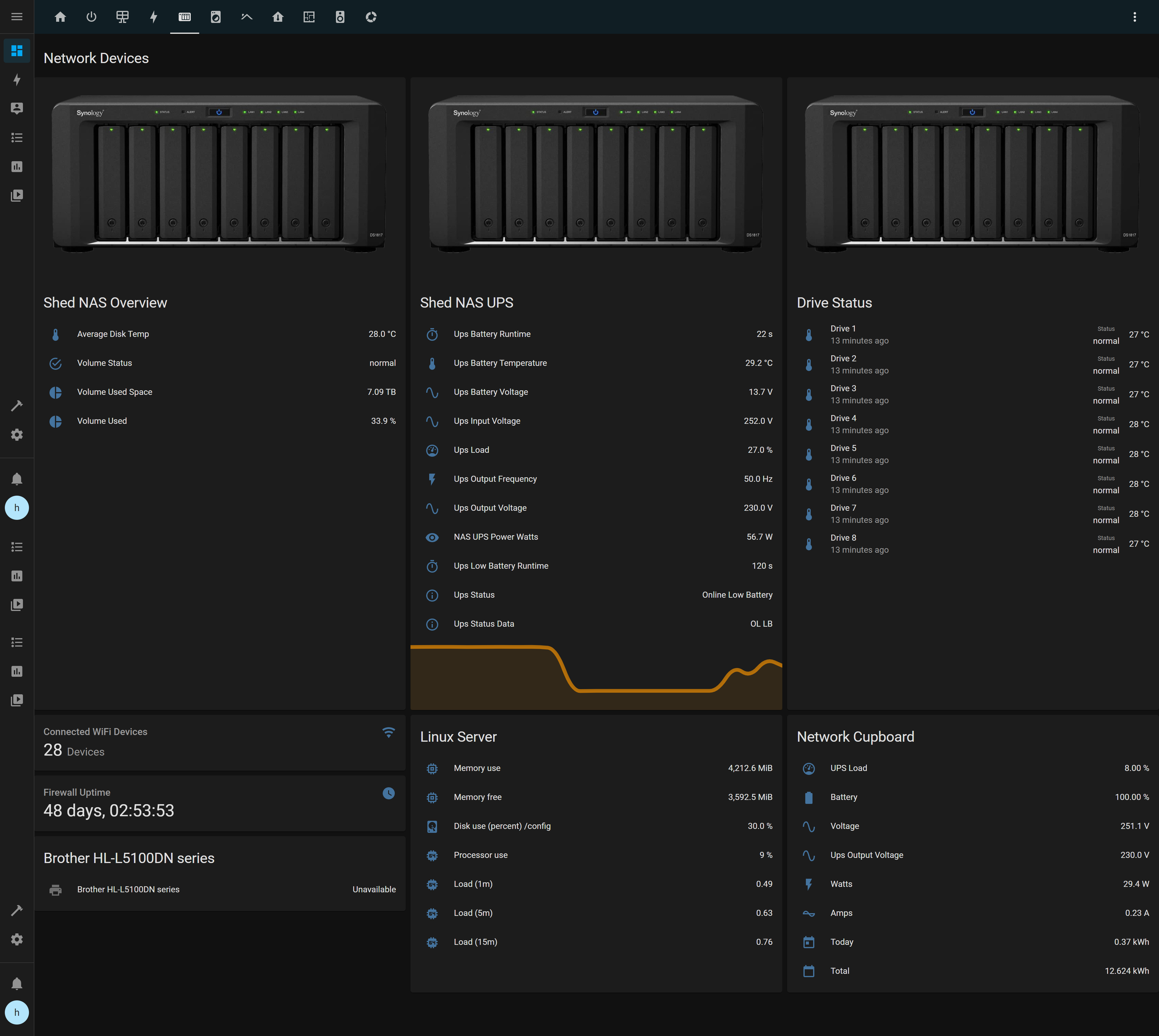The image size is (1159, 1036).
Task: Open the sidebar hamburger menu
Action: [x=17, y=17]
